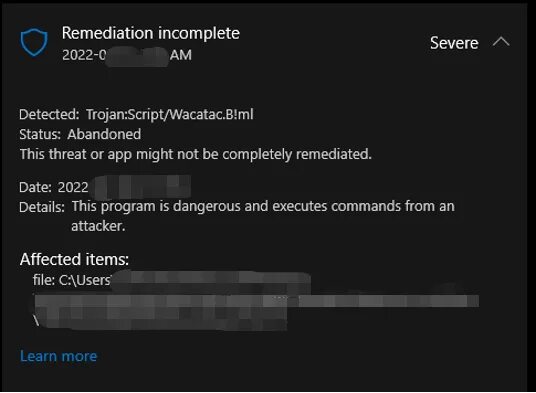Click the Details: label

(42, 207)
